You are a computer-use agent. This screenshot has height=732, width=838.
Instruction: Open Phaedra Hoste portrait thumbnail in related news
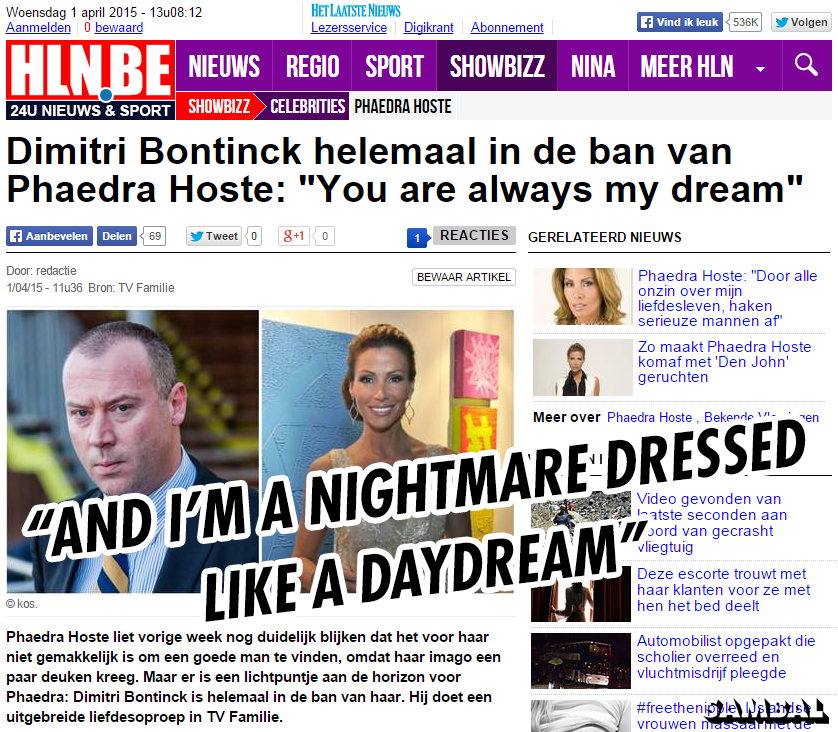point(583,297)
